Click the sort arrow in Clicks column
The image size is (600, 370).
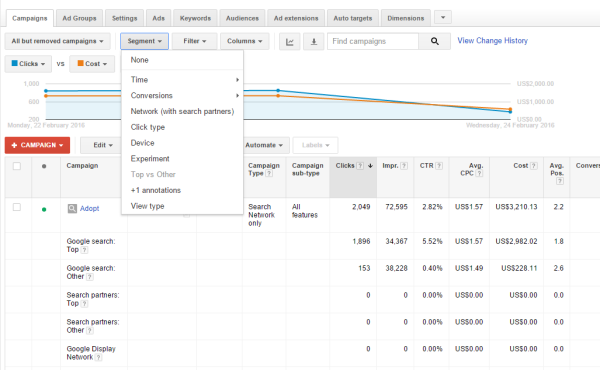[370, 166]
